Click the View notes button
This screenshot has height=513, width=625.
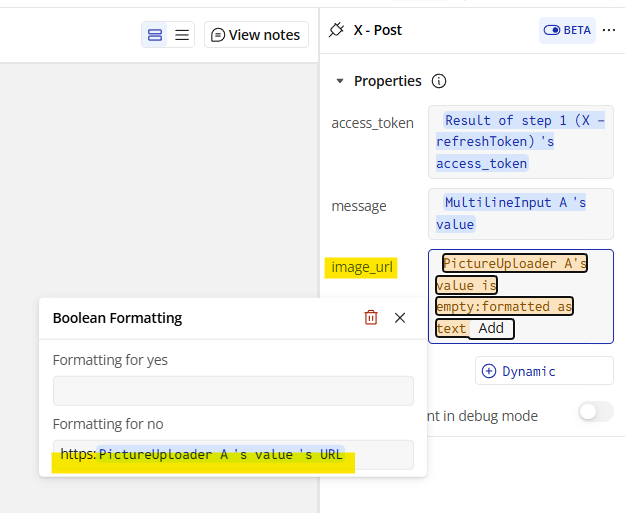(x=256, y=35)
